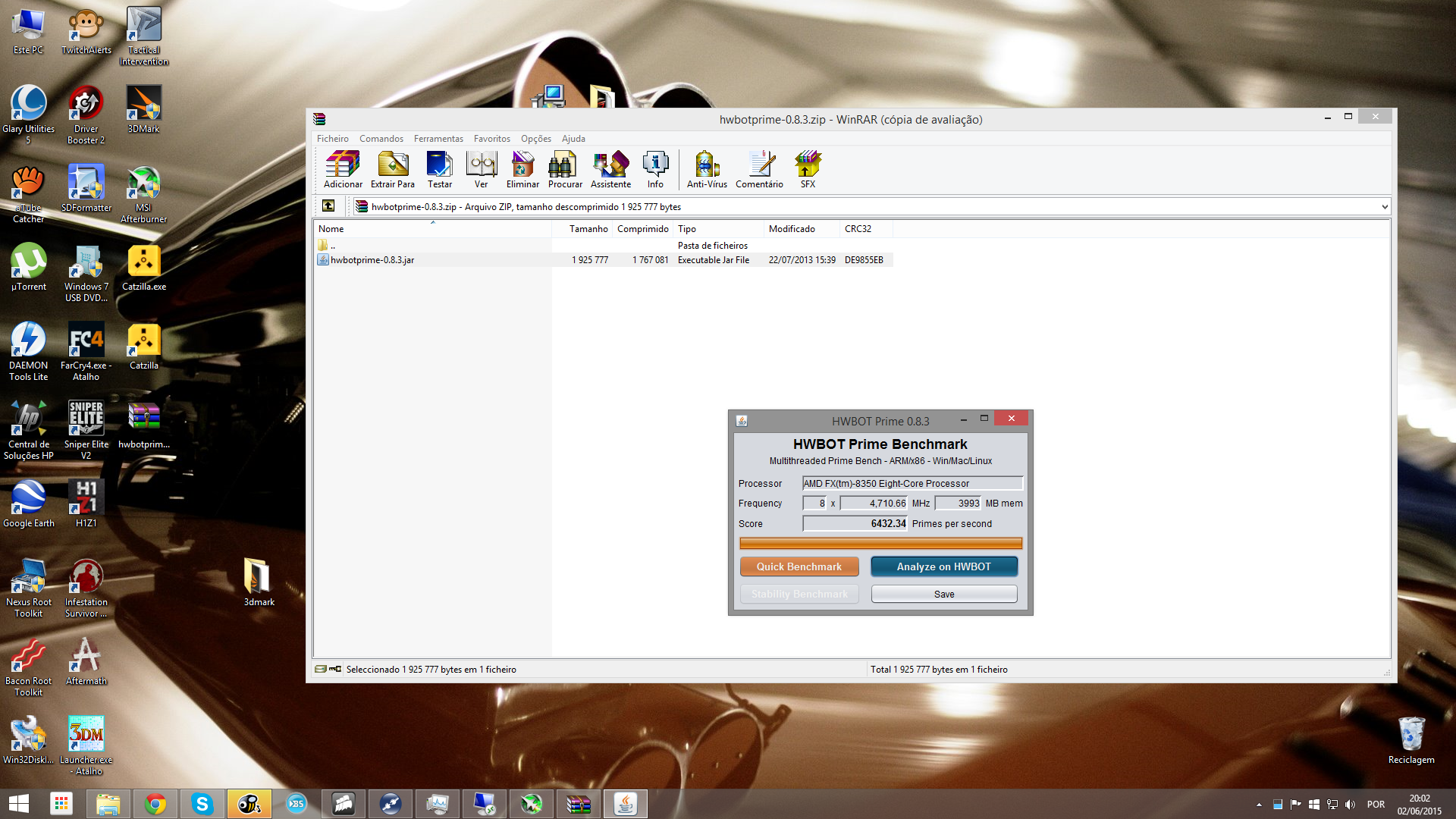Open the Ajuda menu
Screen dimensions: 1456x819
click(x=573, y=139)
